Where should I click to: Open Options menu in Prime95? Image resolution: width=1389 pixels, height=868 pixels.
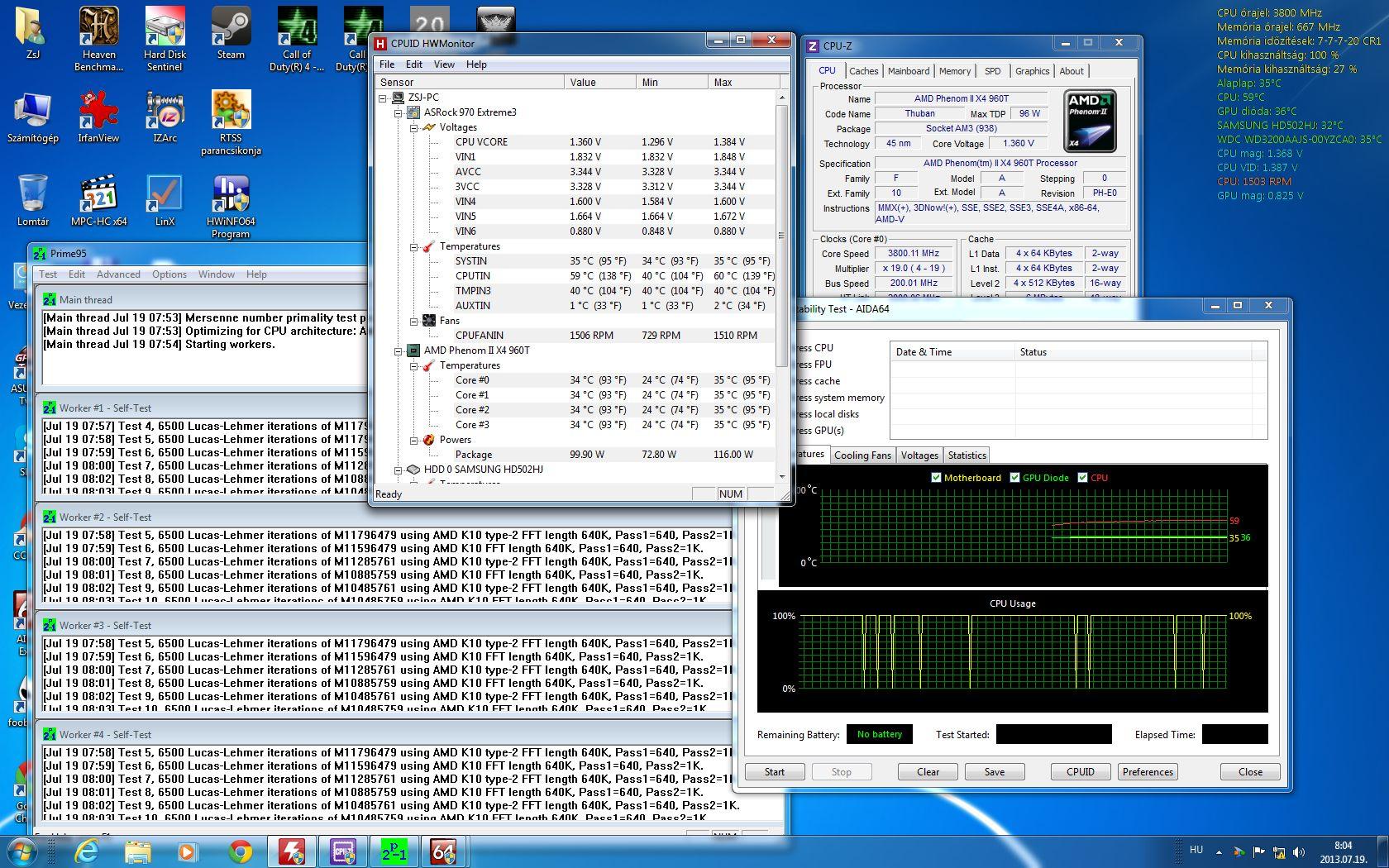[169, 274]
